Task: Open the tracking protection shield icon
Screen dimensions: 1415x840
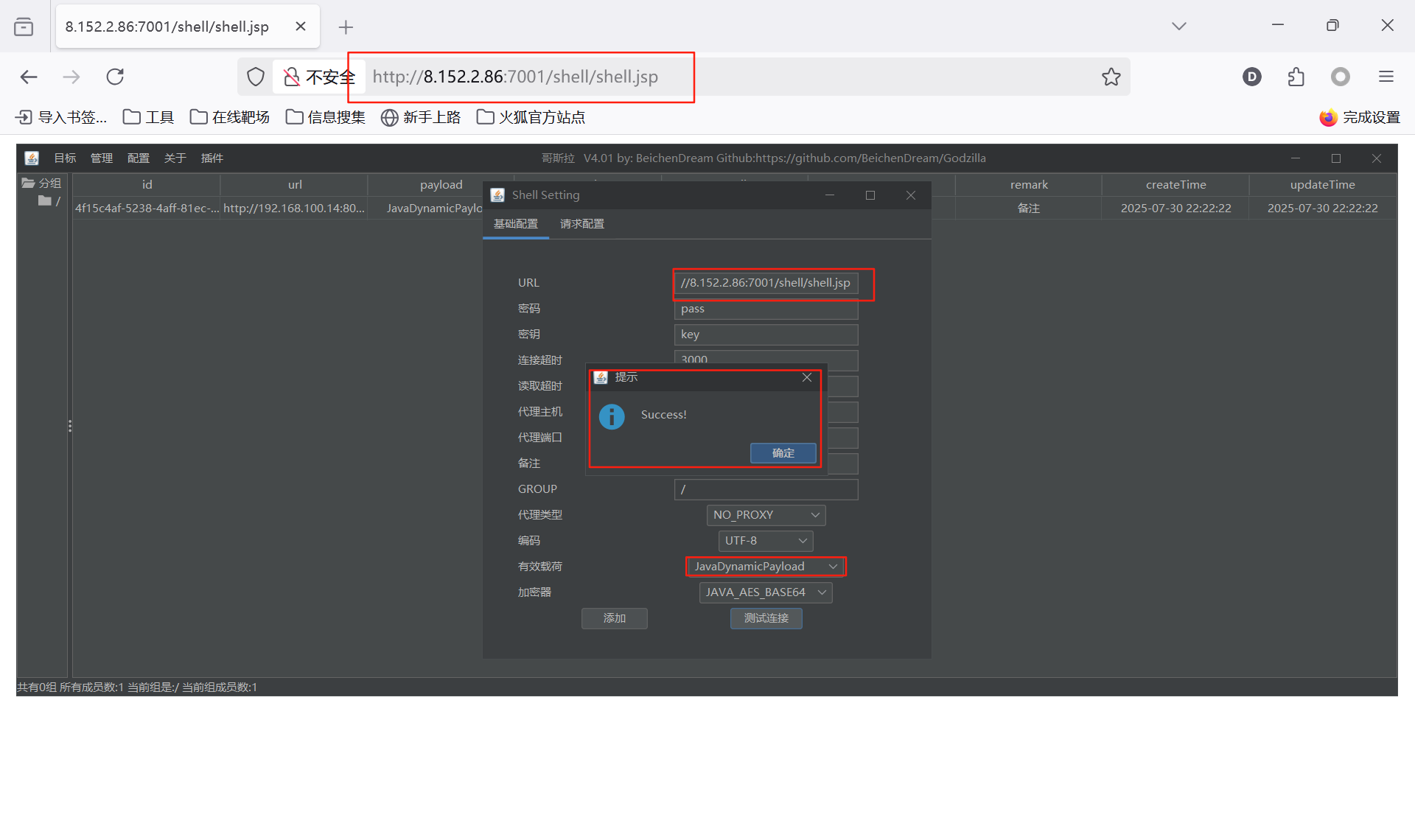Action: (256, 77)
